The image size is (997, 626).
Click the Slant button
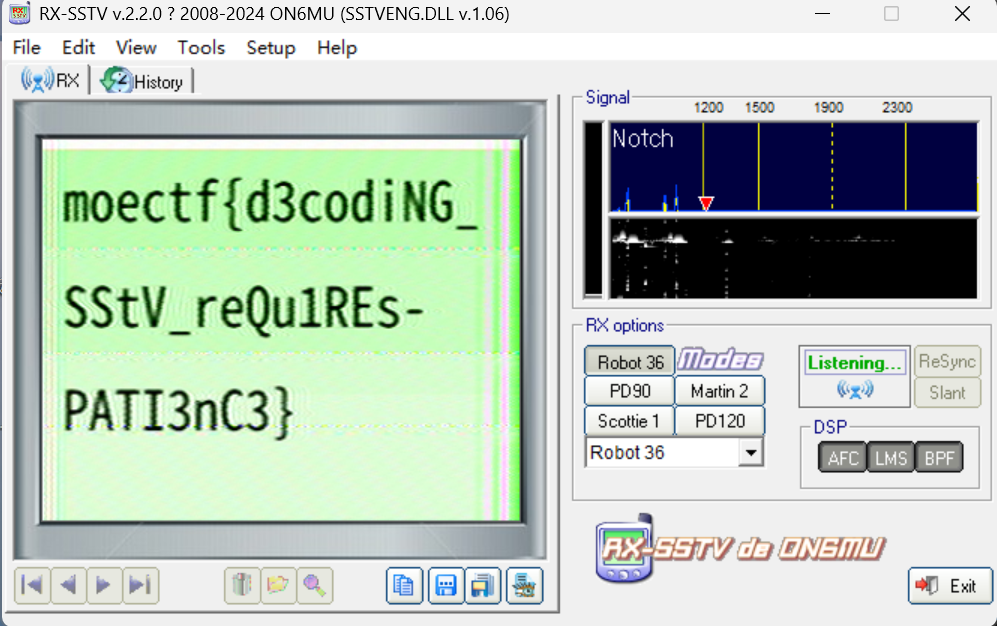(947, 393)
